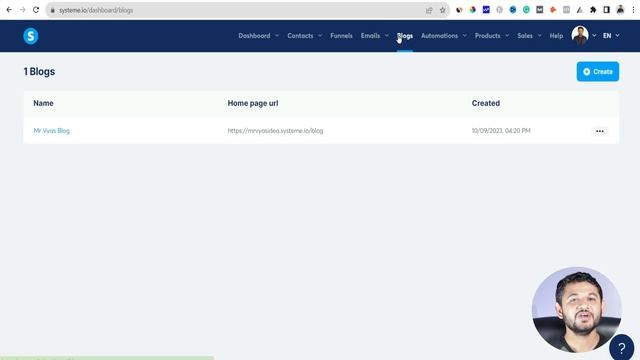
Task: Open the green circle Grammarly extension
Action: click(x=526, y=10)
